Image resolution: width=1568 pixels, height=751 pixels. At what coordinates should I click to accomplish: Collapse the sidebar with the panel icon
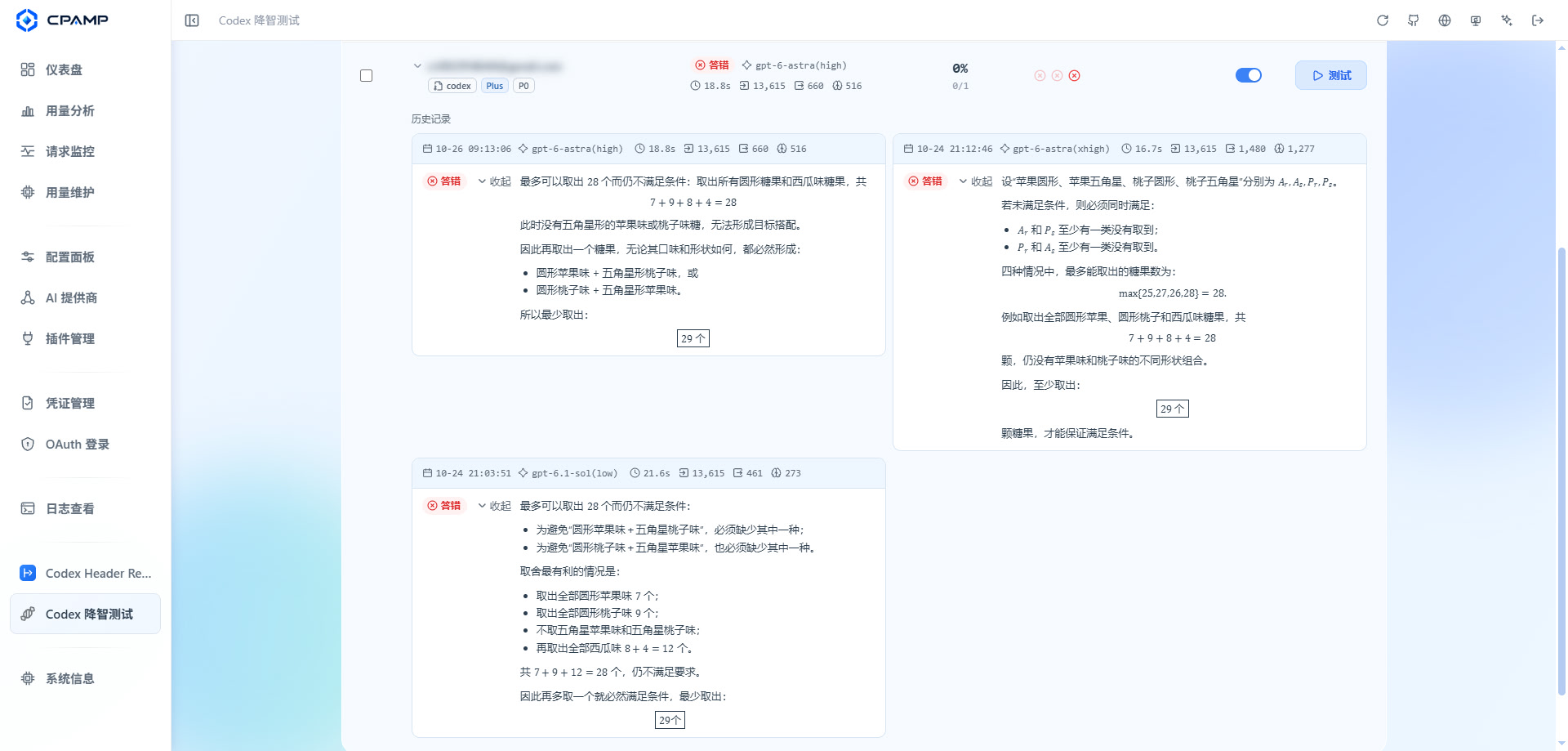coord(192,20)
